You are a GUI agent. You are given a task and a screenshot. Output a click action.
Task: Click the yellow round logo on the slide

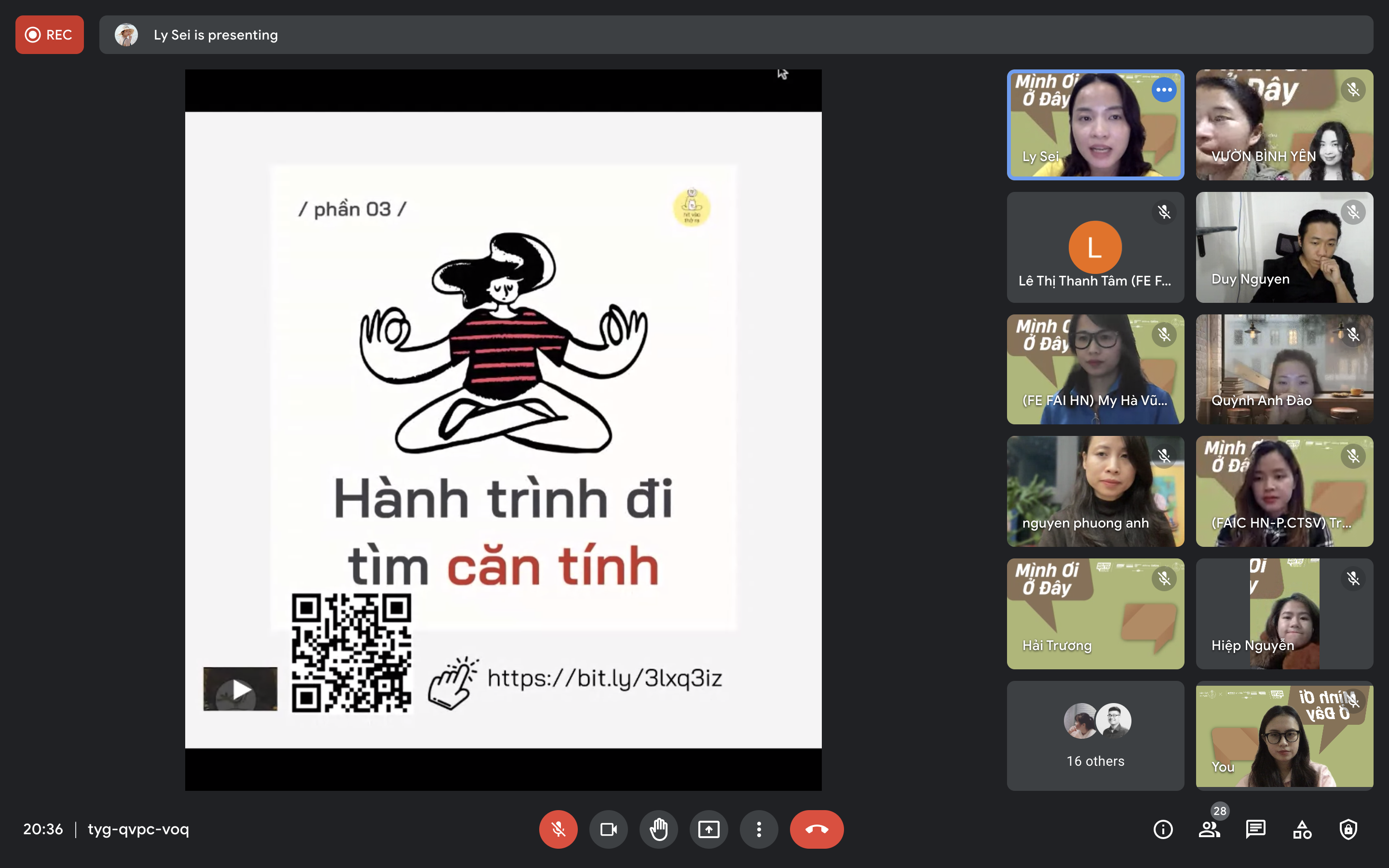pyautogui.click(x=692, y=207)
